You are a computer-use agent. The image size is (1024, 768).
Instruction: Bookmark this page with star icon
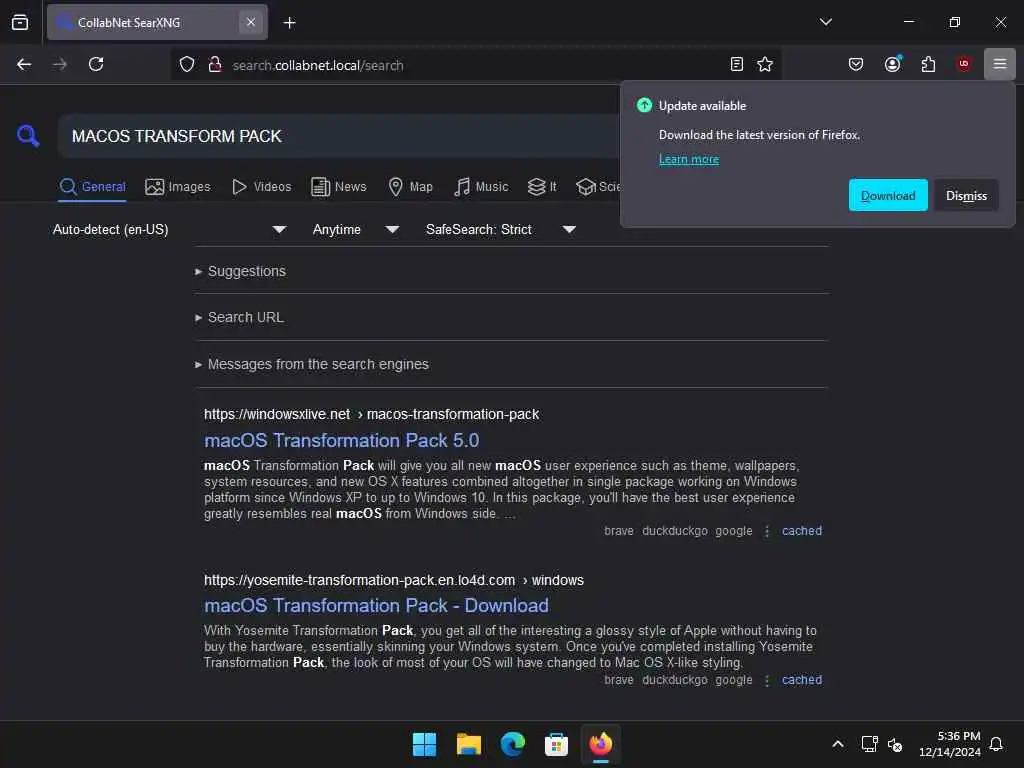[765, 64]
